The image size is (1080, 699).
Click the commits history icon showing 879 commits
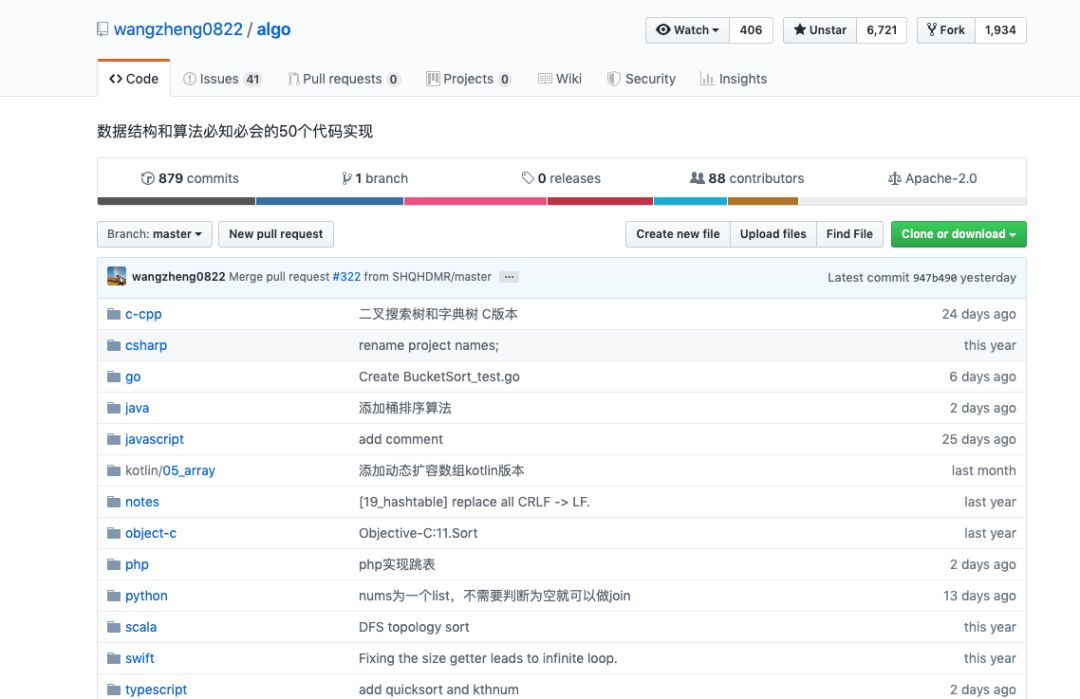[148, 178]
